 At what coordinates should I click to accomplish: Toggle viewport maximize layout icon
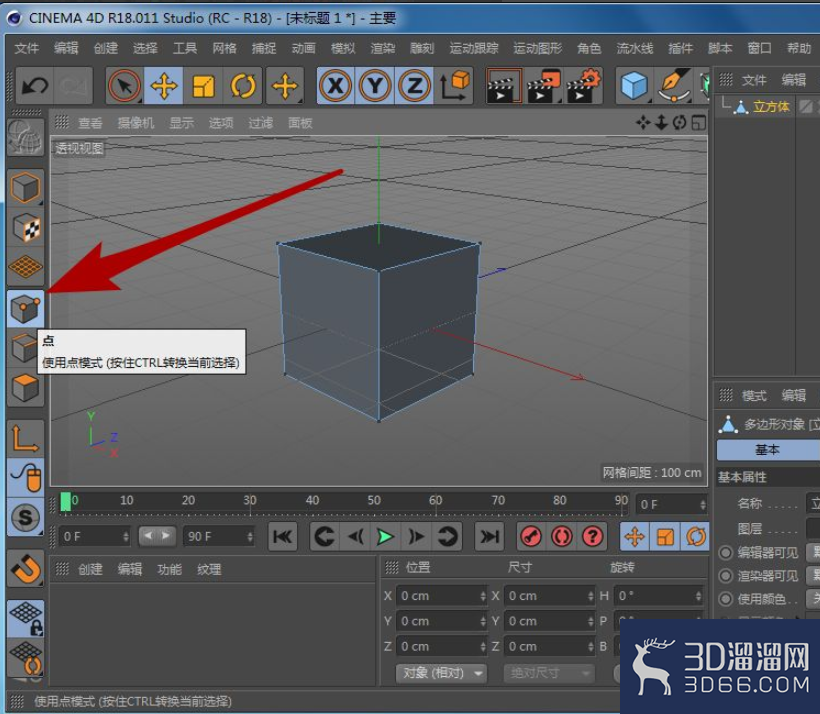tap(698, 123)
